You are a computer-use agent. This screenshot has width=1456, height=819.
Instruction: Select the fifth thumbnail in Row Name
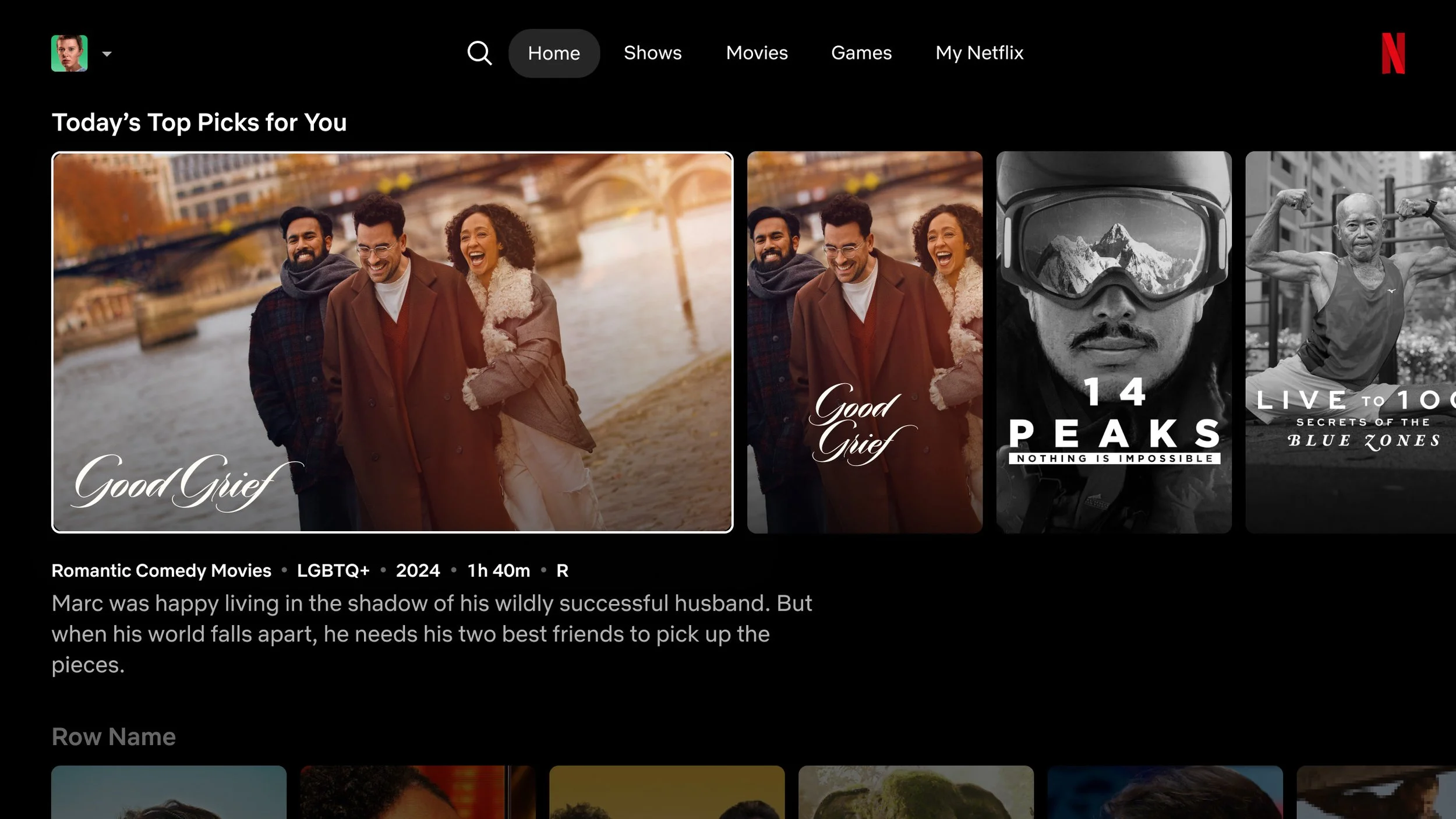[x=1165, y=792]
